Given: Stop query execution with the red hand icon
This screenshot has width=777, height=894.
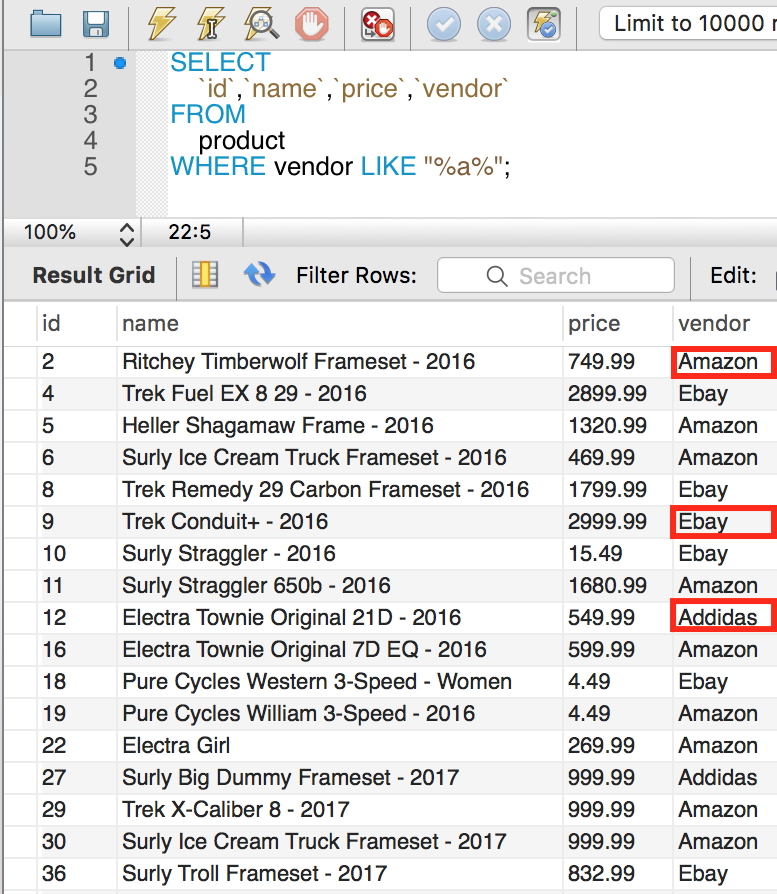Looking at the screenshot, I should (x=312, y=25).
